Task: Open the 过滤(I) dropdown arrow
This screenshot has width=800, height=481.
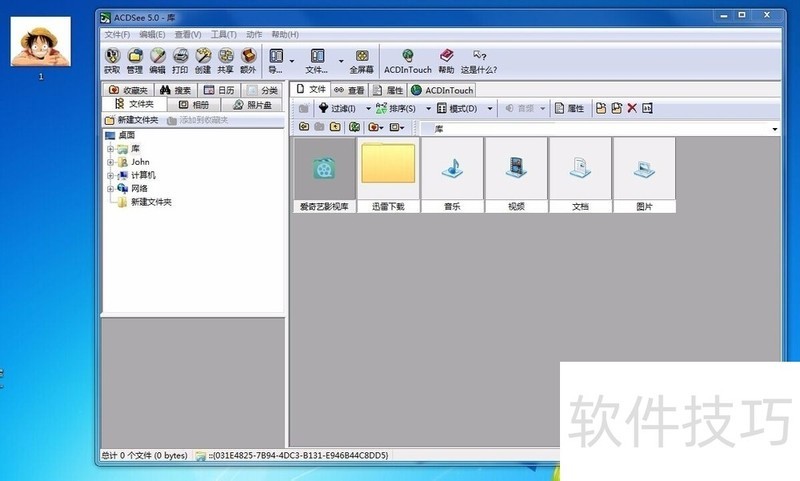Action: pyautogui.click(x=368, y=108)
